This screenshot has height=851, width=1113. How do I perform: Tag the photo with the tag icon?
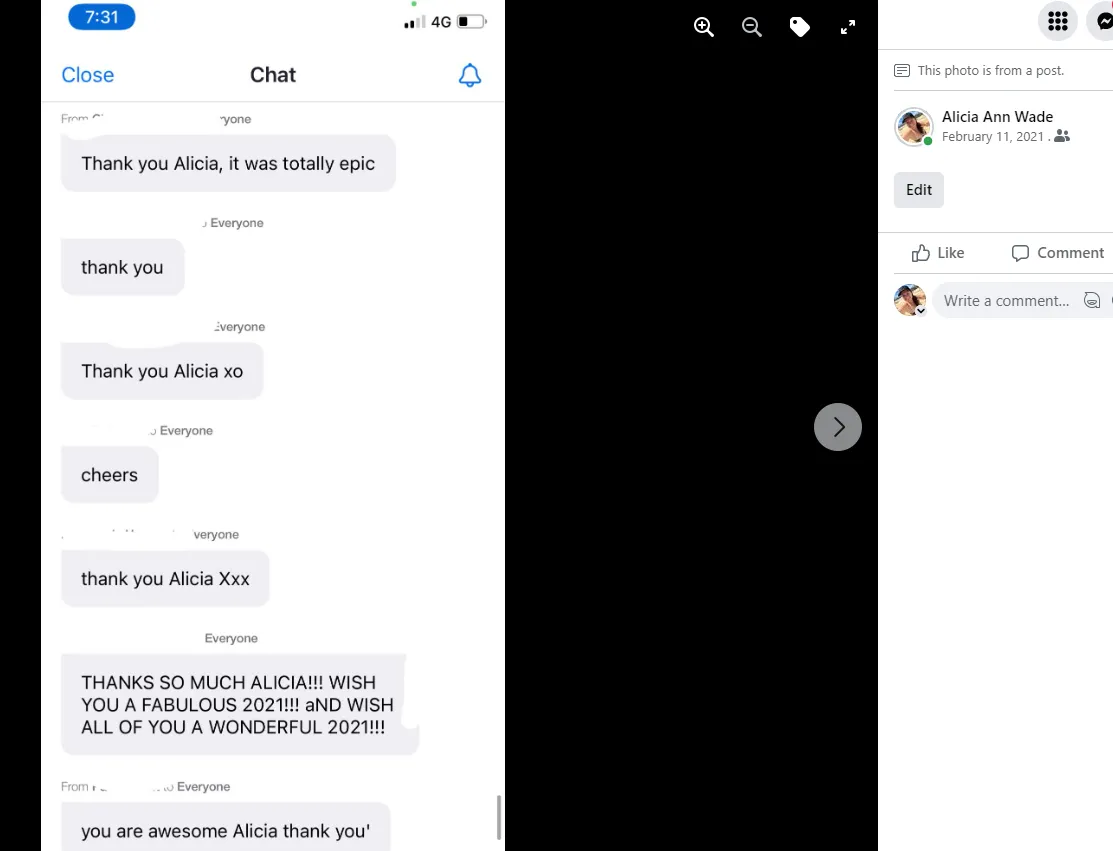point(800,27)
